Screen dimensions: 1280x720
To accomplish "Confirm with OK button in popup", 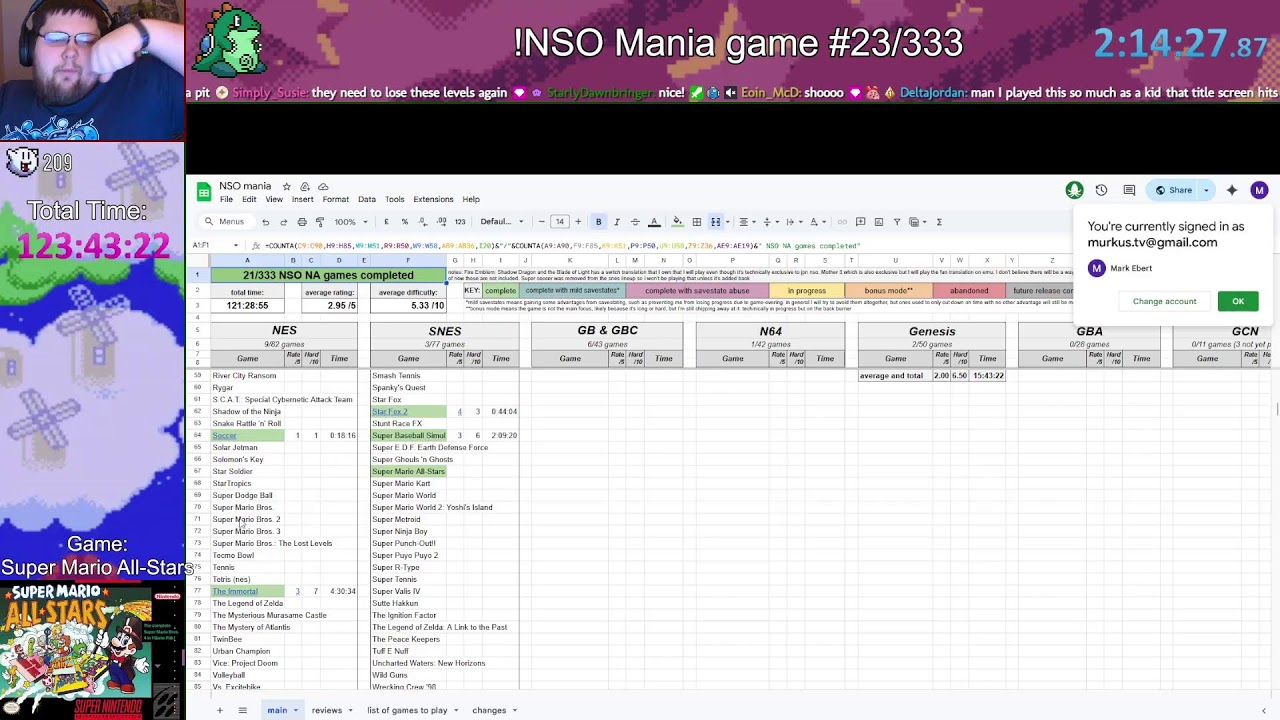I will pos(1238,301).
